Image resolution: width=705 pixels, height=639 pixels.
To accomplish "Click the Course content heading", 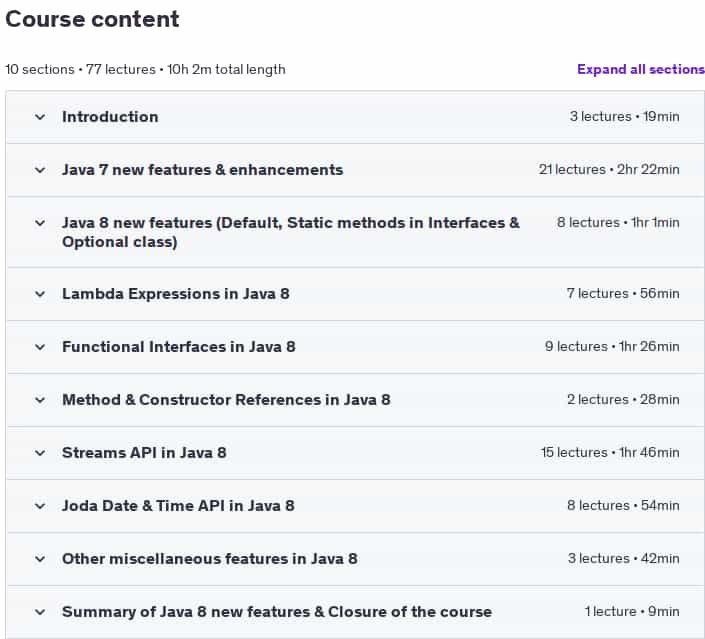I will click(x=92, y=19).
